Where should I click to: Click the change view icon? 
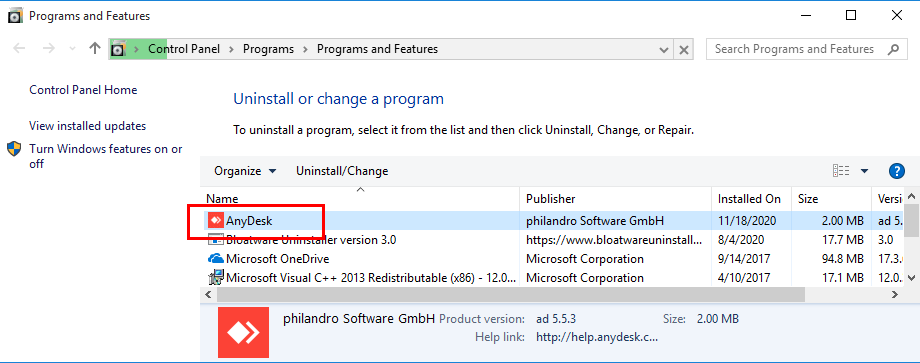841,171
